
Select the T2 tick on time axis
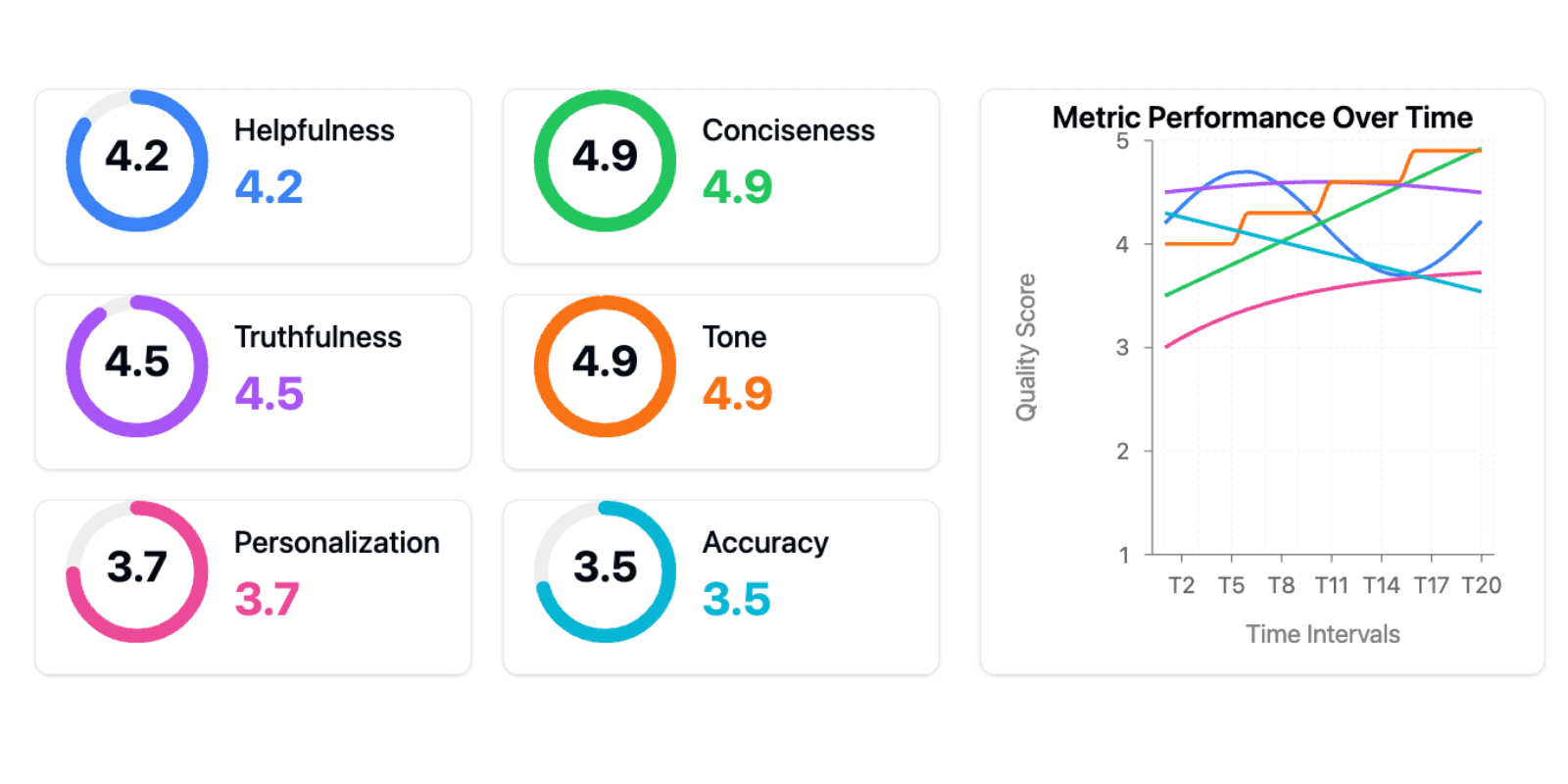1182,585
